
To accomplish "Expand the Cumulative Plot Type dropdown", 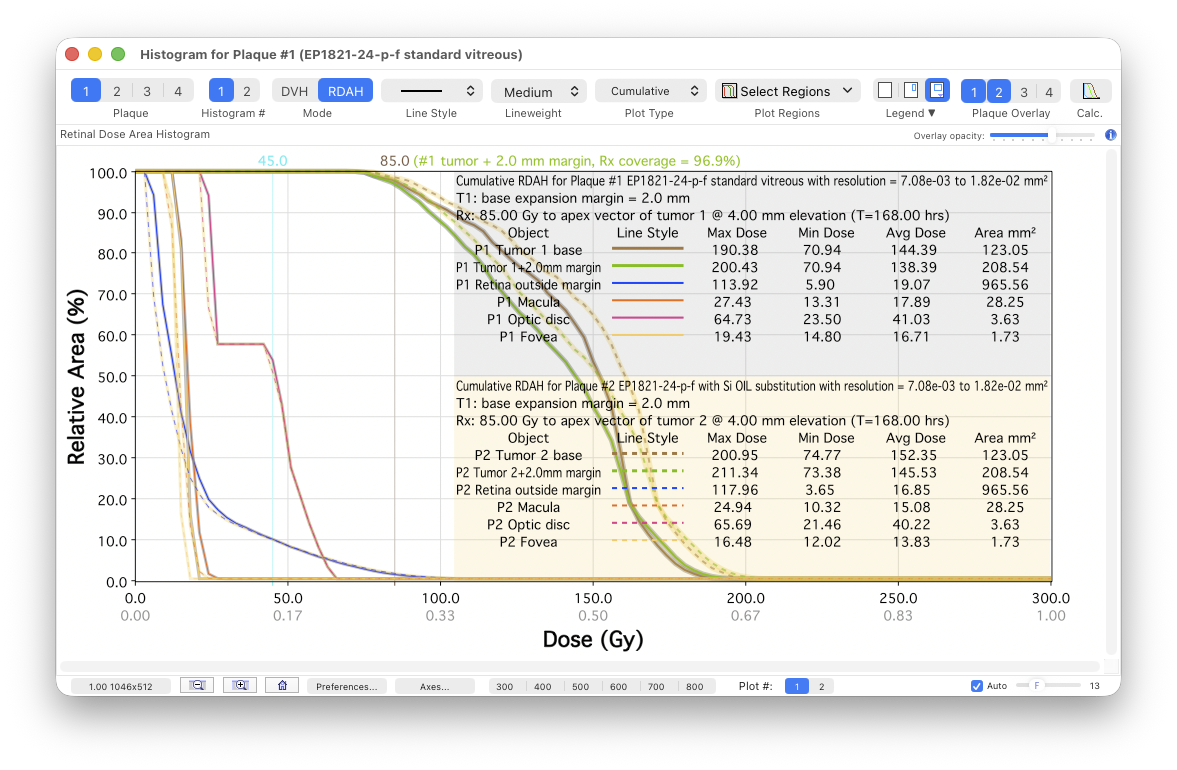I will (x=650, y=91).
